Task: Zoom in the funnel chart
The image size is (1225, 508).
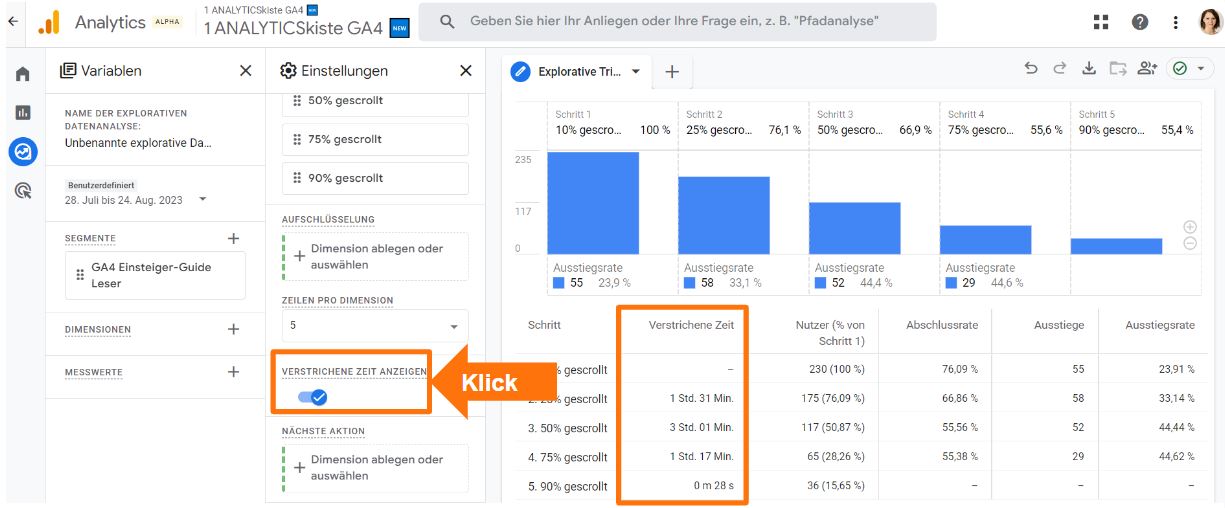Action: click(x=1189, y=227)
